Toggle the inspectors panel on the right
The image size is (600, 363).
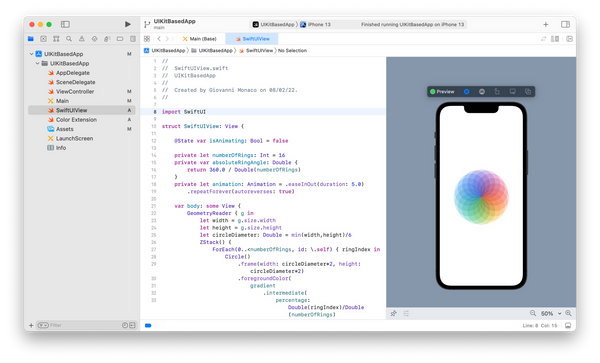(x=565, y=24)
